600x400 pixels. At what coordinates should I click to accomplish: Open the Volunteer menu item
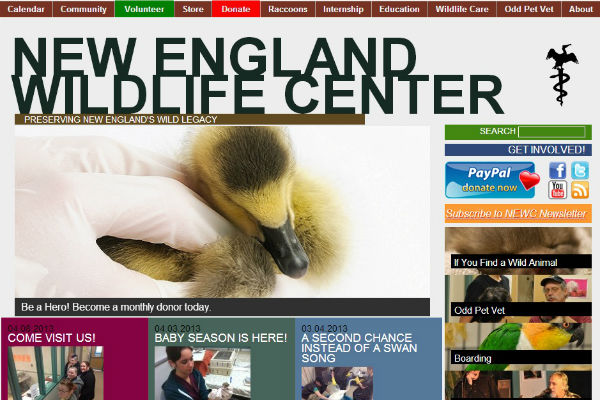tap(144, 9)
